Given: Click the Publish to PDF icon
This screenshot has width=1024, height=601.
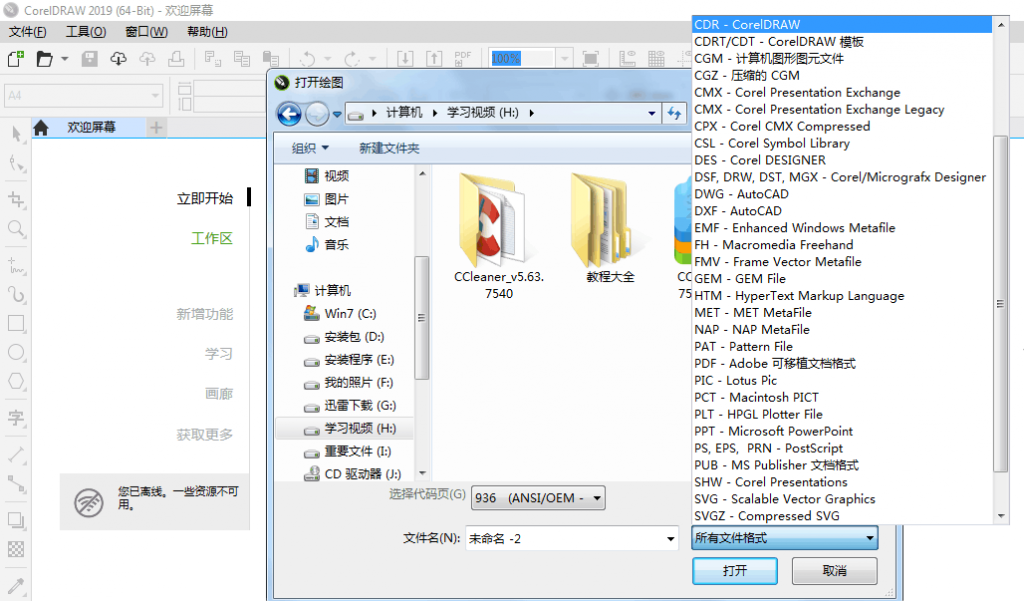Looking at the screenshot, I should click(463, 59).
